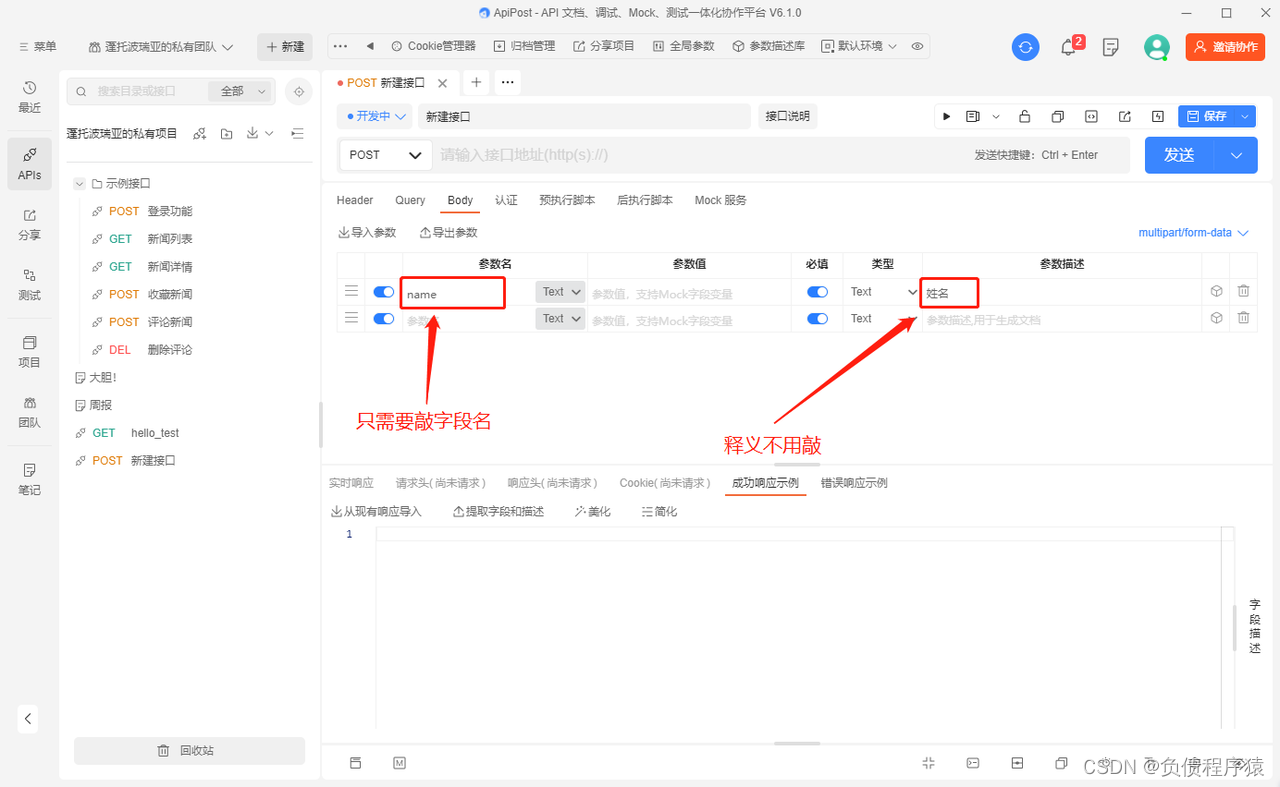Open the 全部 filter dropdown in search

(240, 91)
